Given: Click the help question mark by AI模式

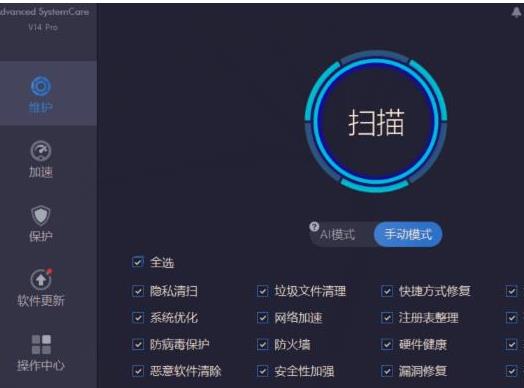Looking at the screenshot, I should pyautogui.click(x=314, y=227).
